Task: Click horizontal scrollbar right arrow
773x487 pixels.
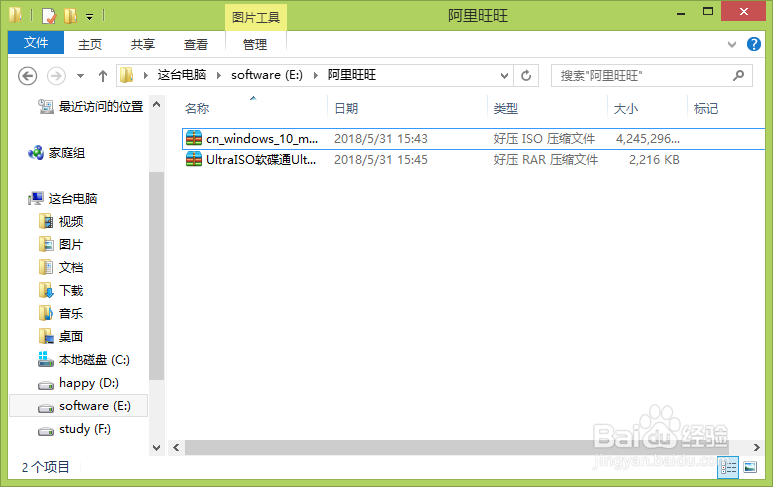Action: point(757,448)
